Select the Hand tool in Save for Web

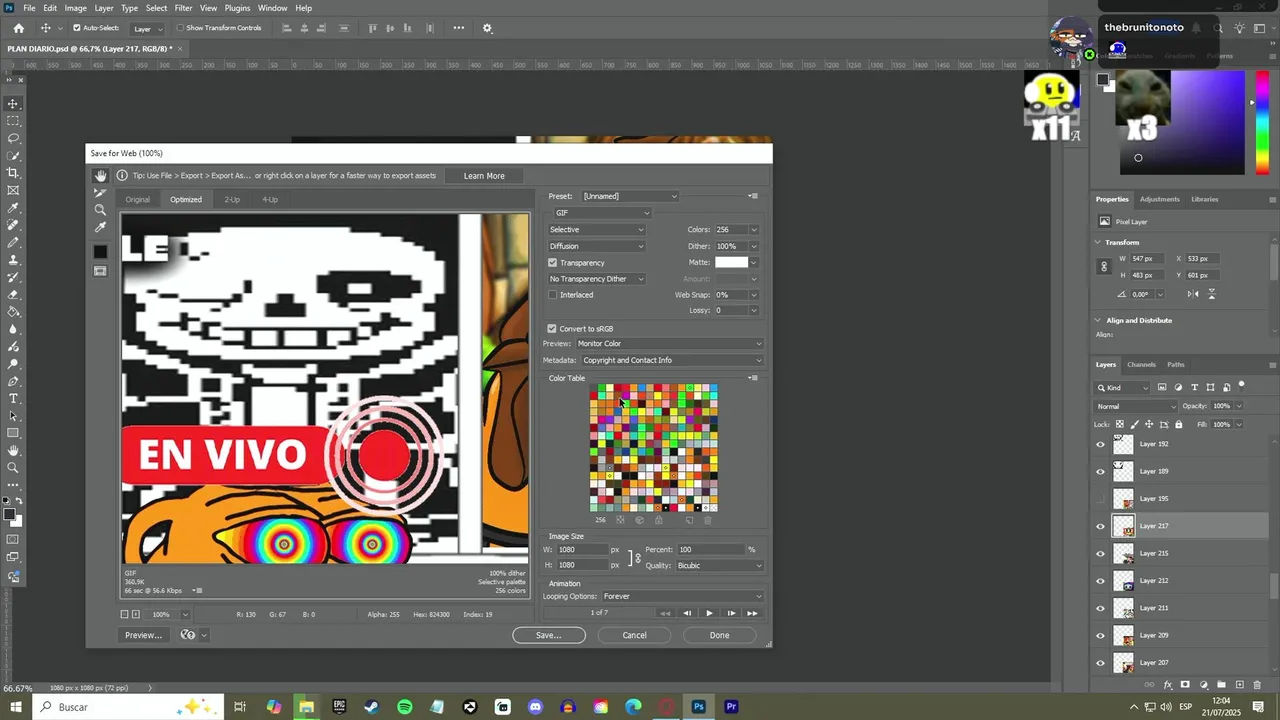(x=100, y=176)
